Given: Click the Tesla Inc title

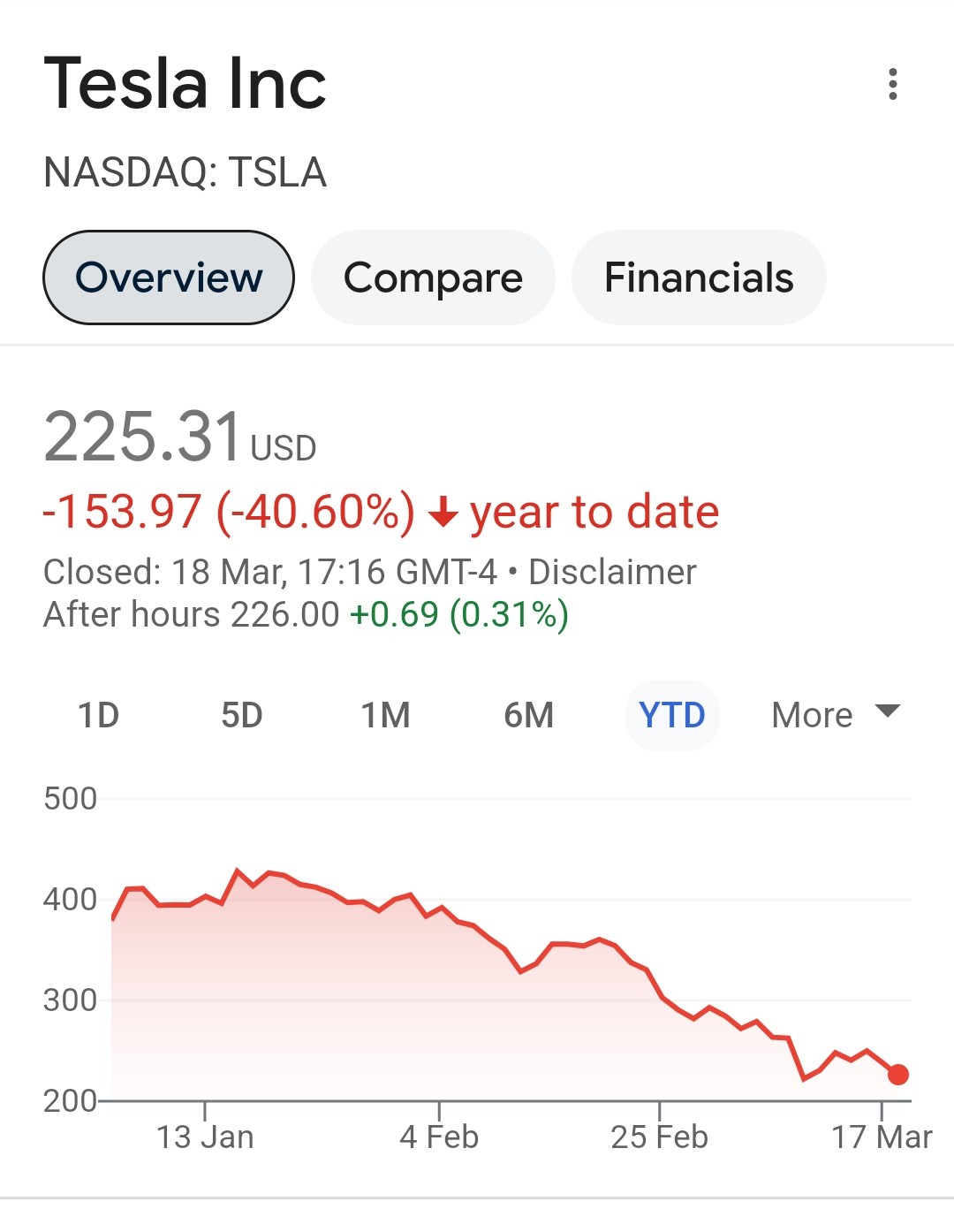Looking at the screenshot, I should pos(185,84).
